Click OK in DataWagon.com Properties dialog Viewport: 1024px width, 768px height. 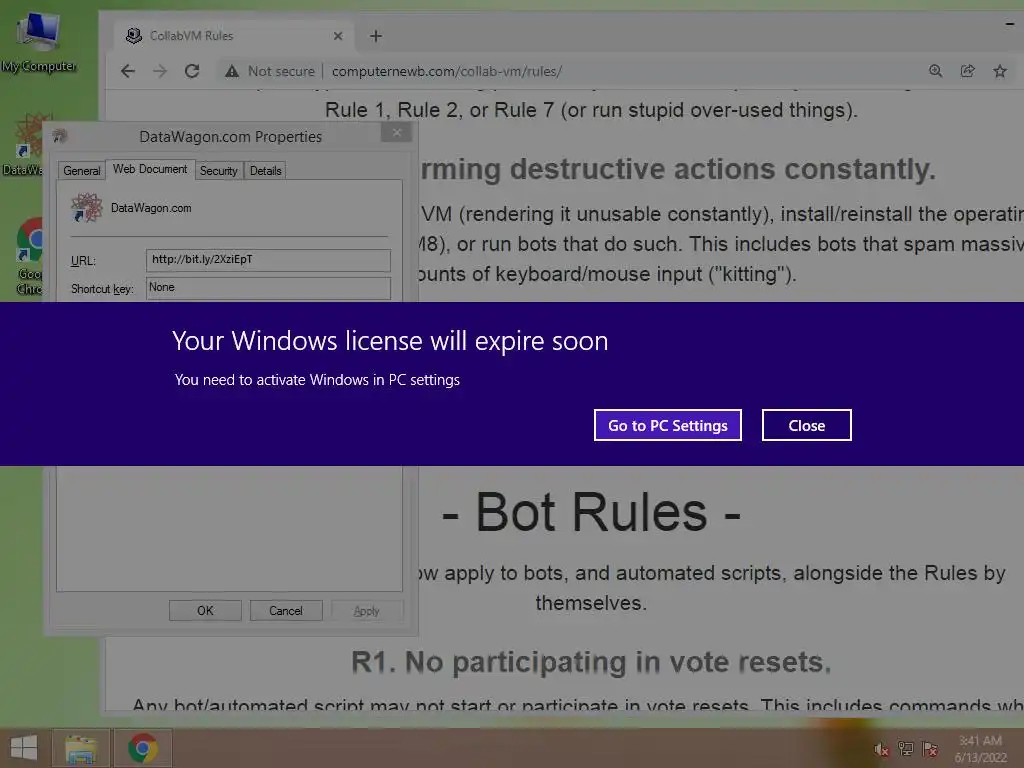[x=205, y=611]
